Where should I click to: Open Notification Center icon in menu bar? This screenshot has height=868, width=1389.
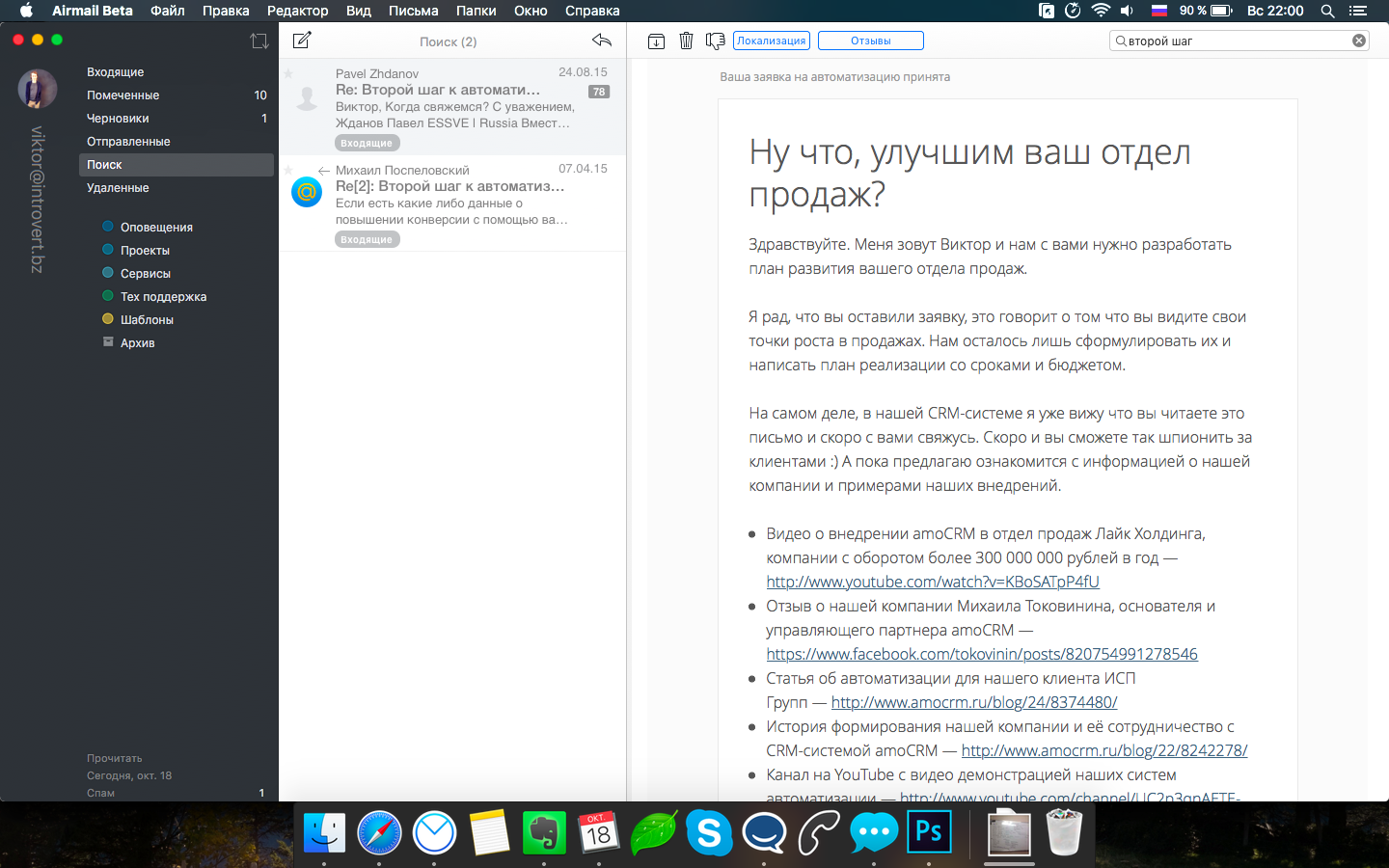[1358, 11]
